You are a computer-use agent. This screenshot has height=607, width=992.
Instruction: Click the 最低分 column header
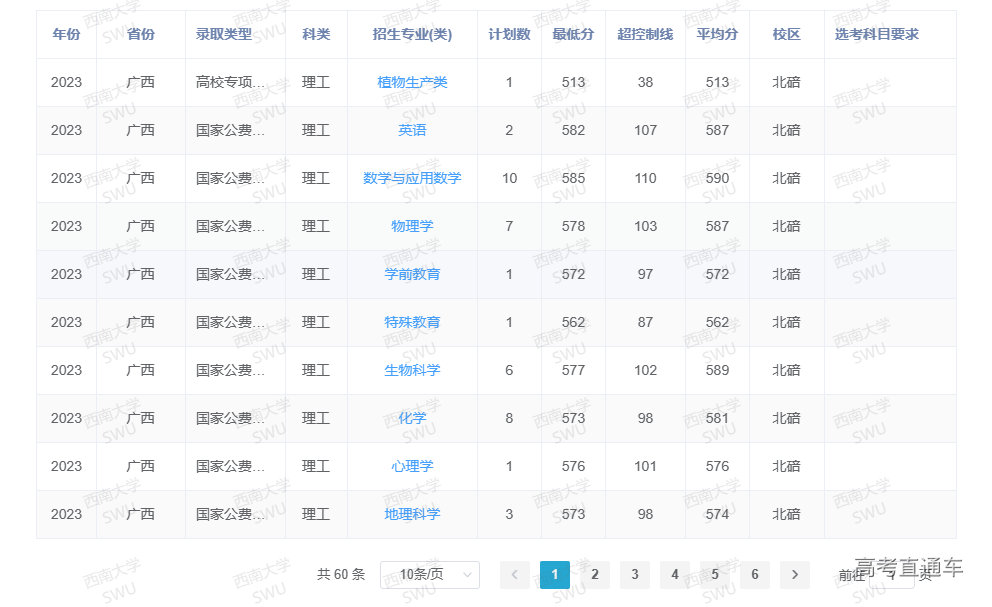tap(573, 34)
